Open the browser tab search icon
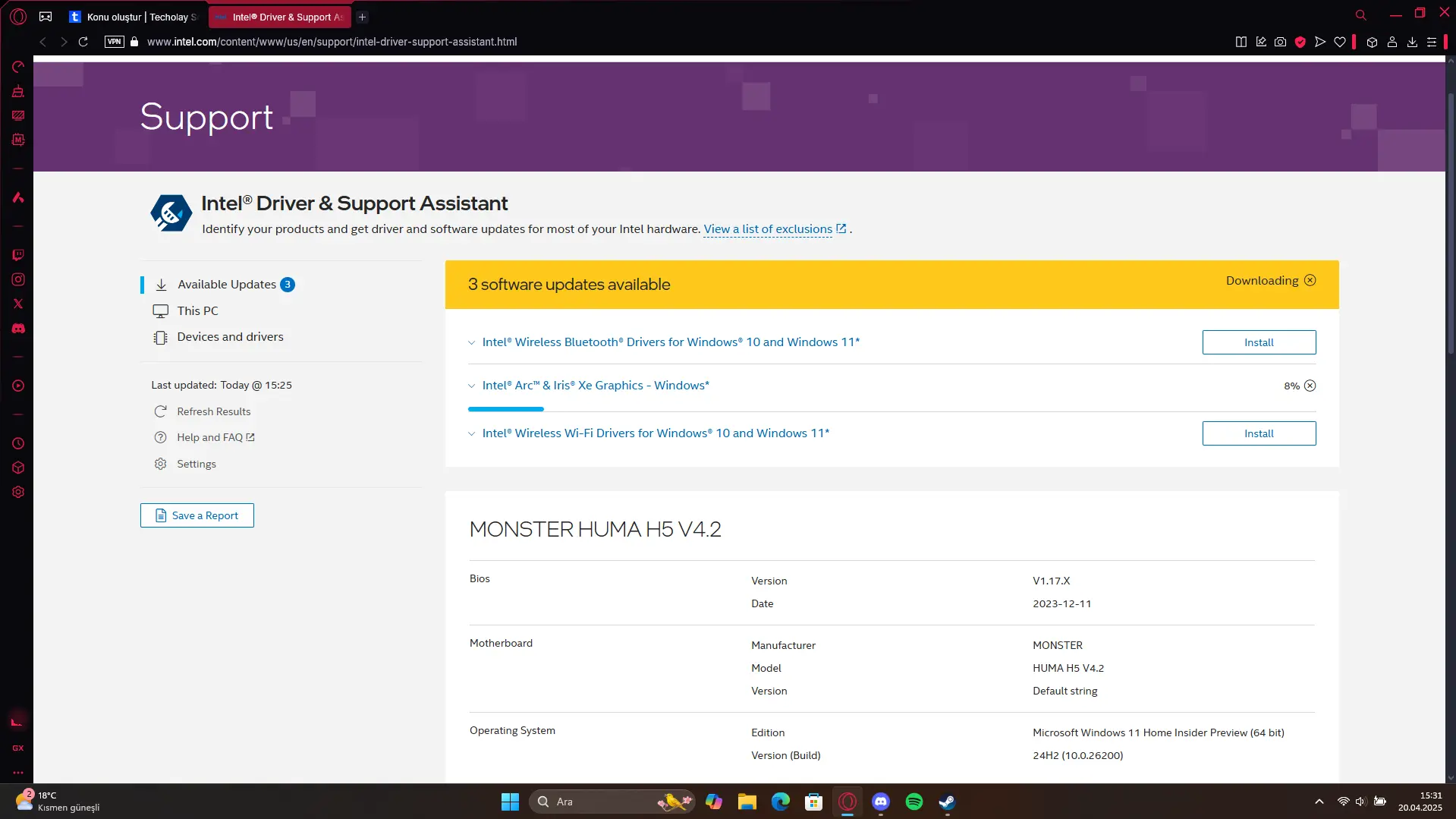Image resolution: width=1456 pixels, height=819 pixels. tap(1360, 15)
